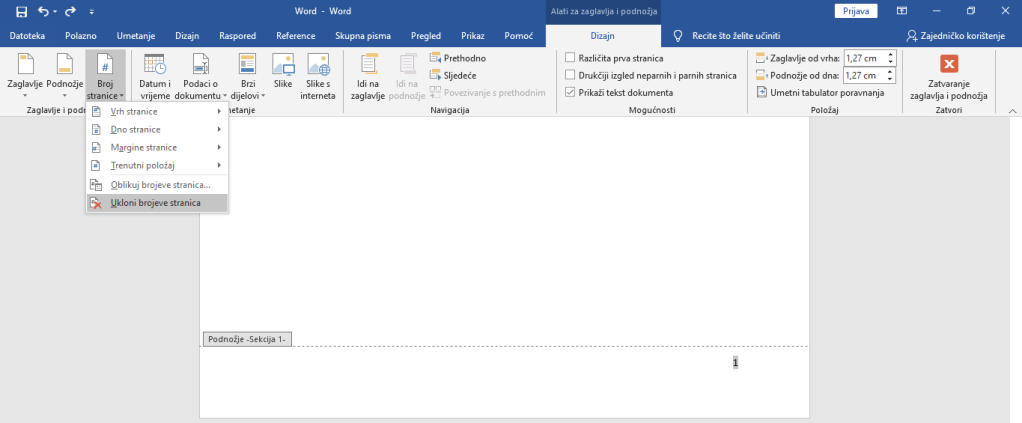Click Sljedeće navigation button
Viewport: 1022px width, 423px height.
[x=458, y=75]
